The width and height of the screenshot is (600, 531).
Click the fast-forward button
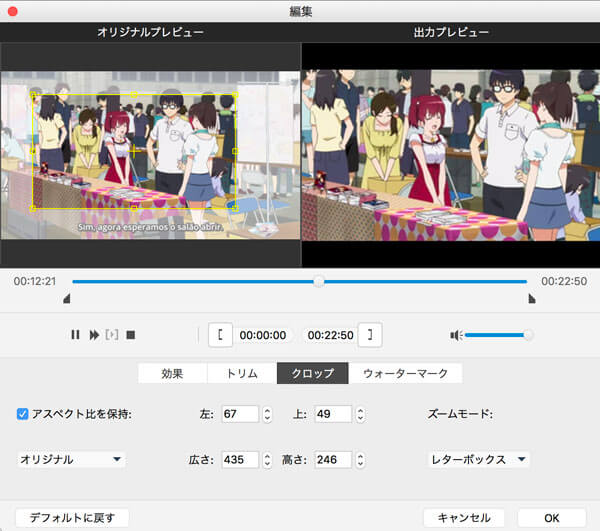click(x=94, y=335)
